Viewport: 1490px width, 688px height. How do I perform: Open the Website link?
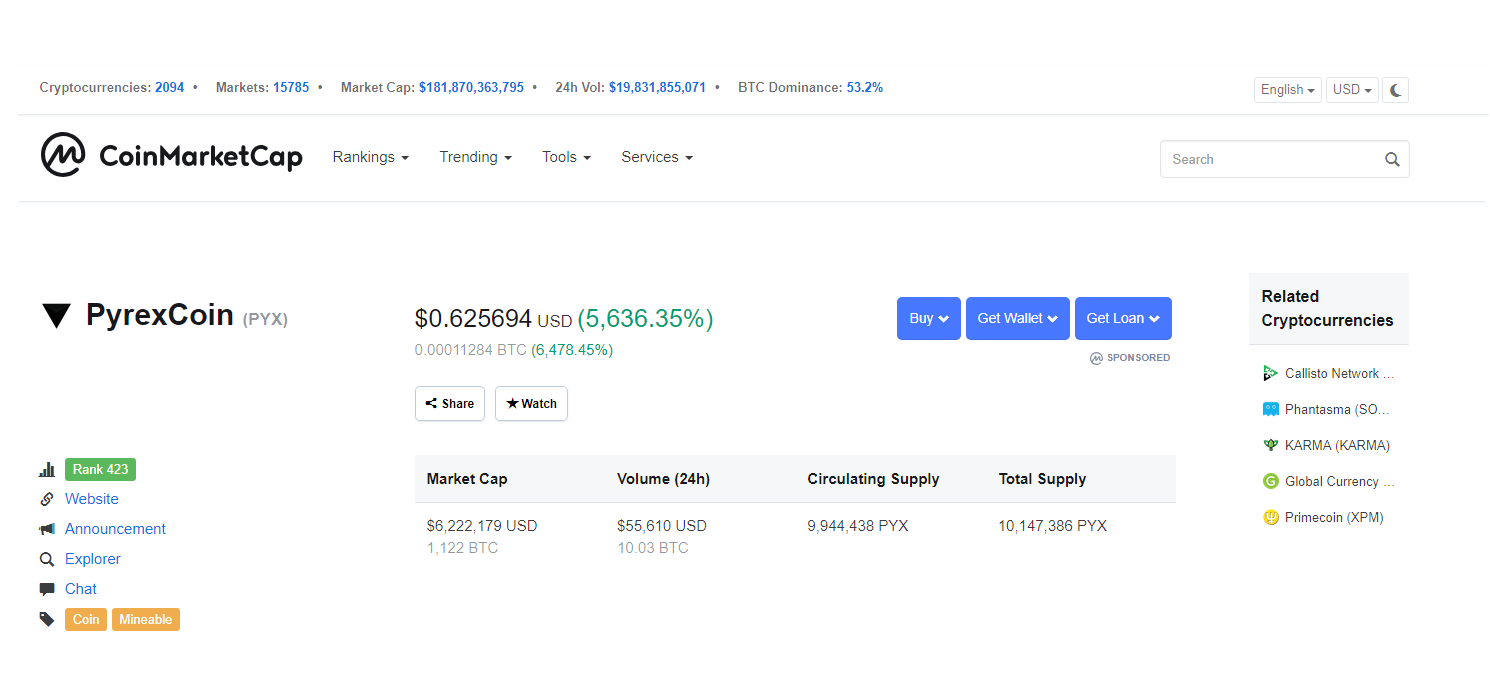click(x=92, y=499)
